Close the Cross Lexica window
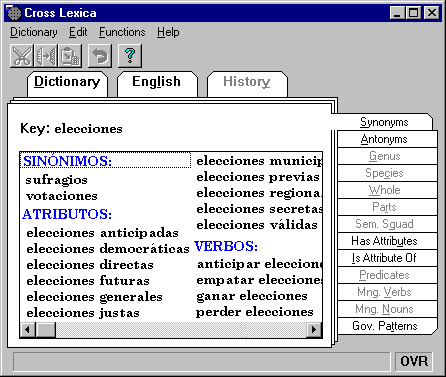The image size is (446, 377). click(x=432, y=13)
